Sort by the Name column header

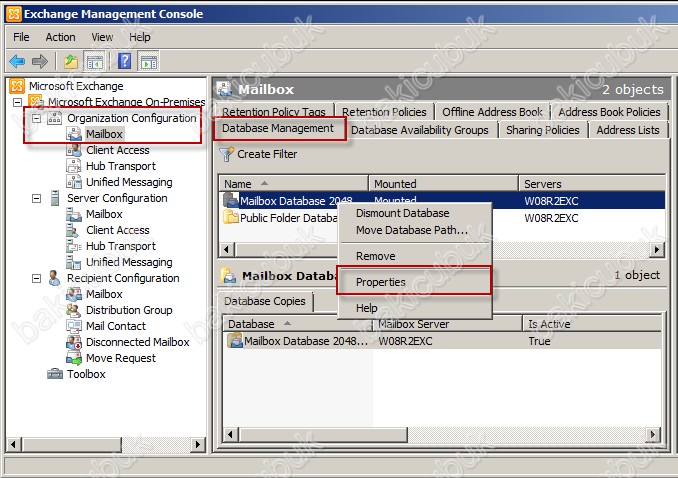coord(294,184)
